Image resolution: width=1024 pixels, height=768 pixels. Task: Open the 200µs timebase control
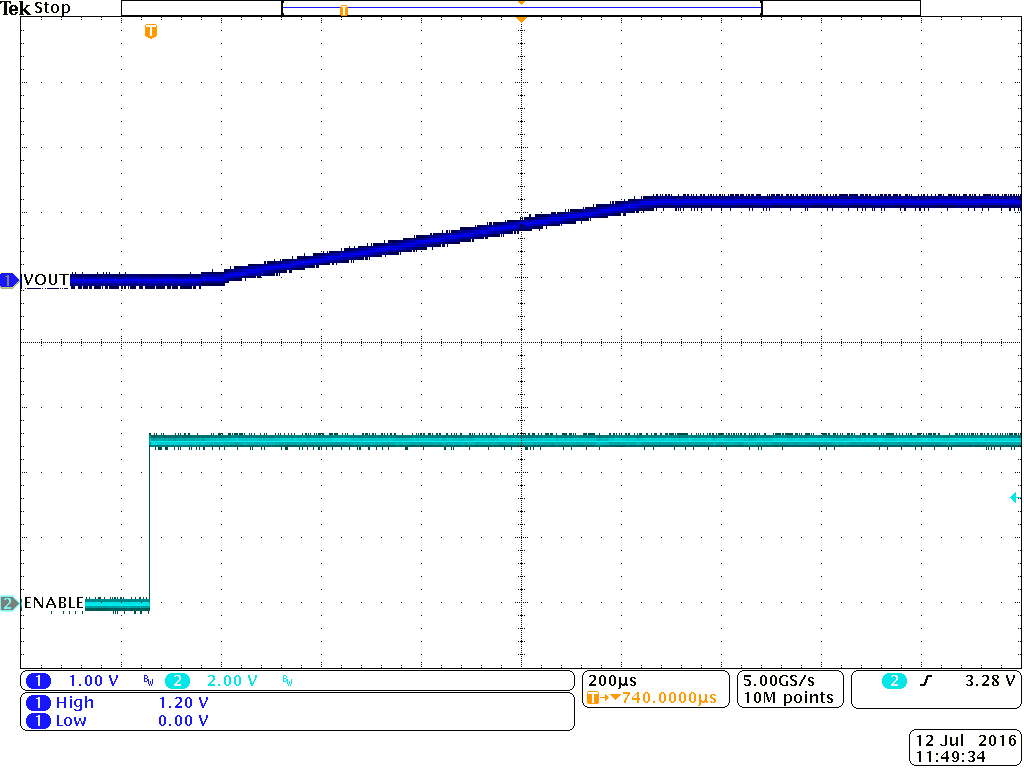pos(611,680)
